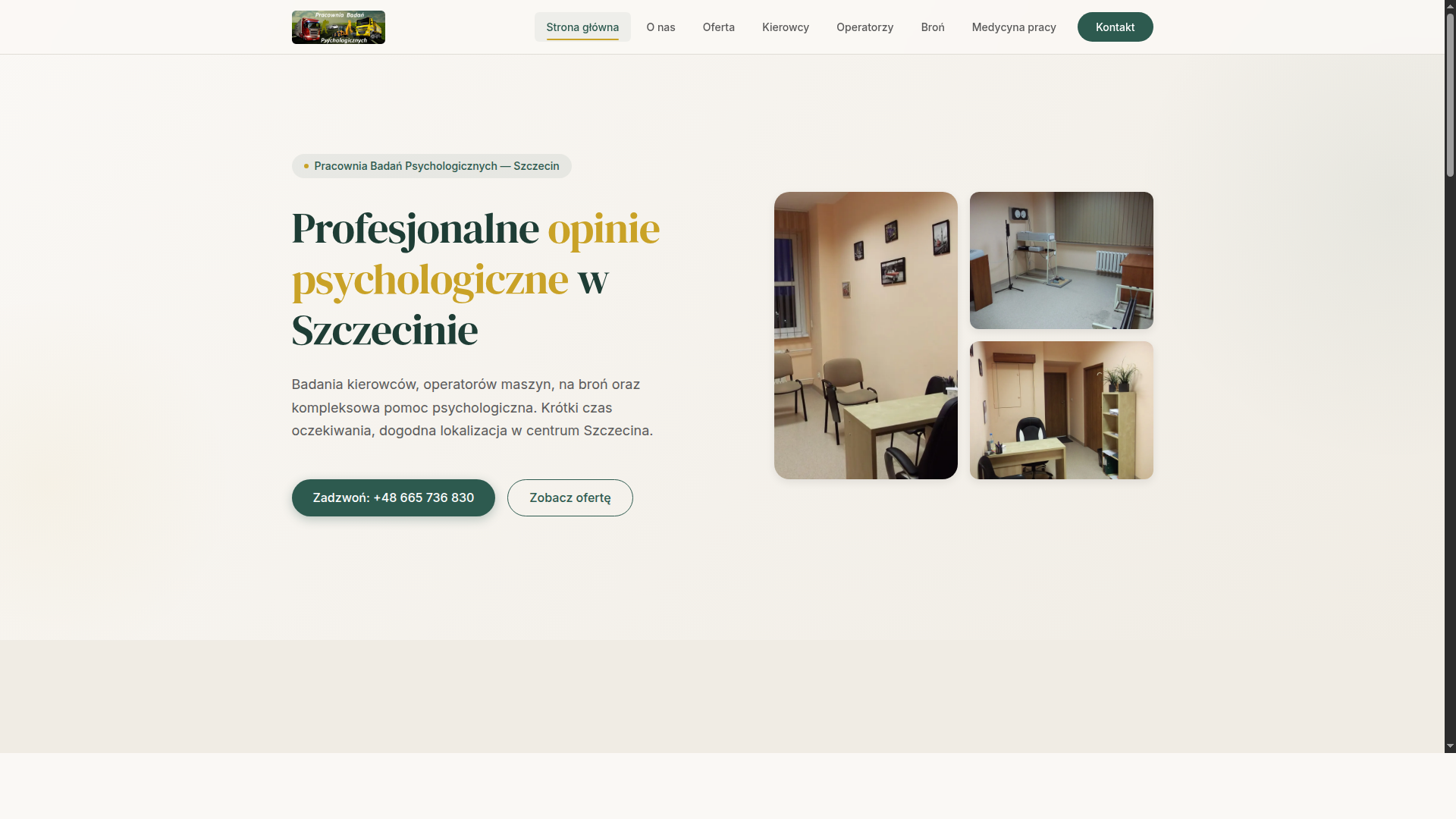
Task: Open the Strona główna page
Action: tap(582, 27)
